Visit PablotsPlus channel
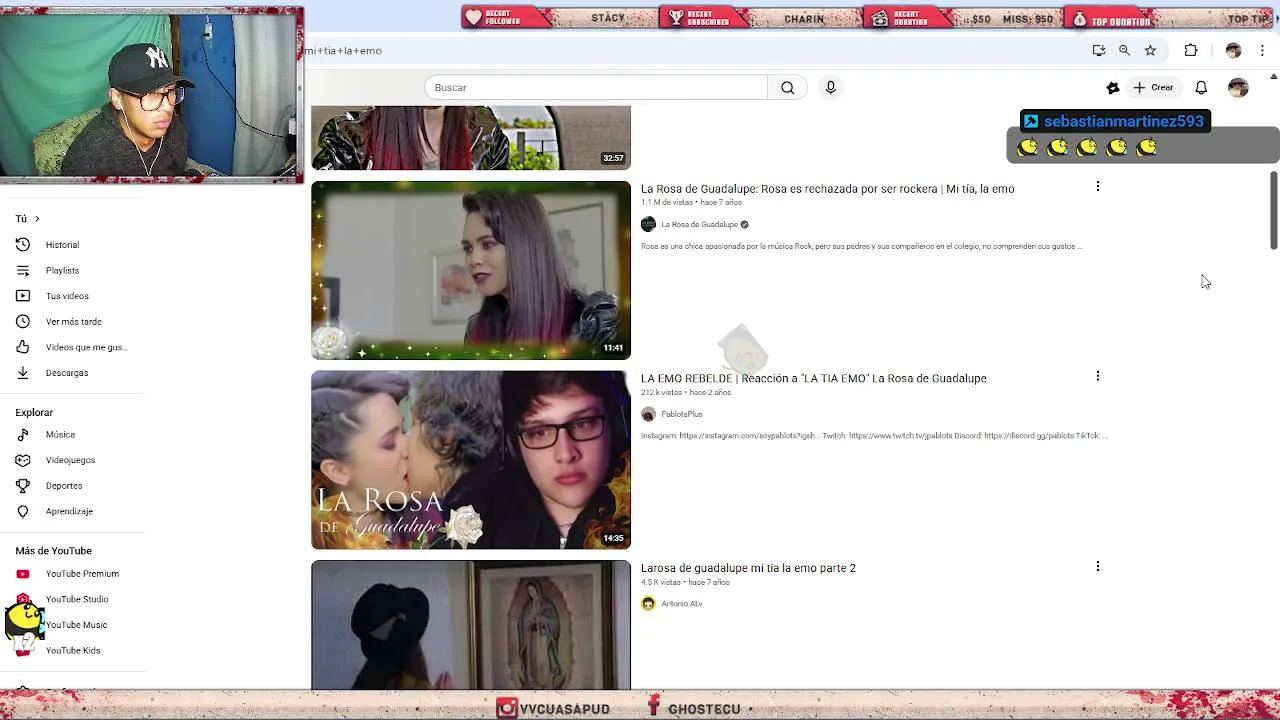Screen dimensions: 1280x720 tap(681, 414)
